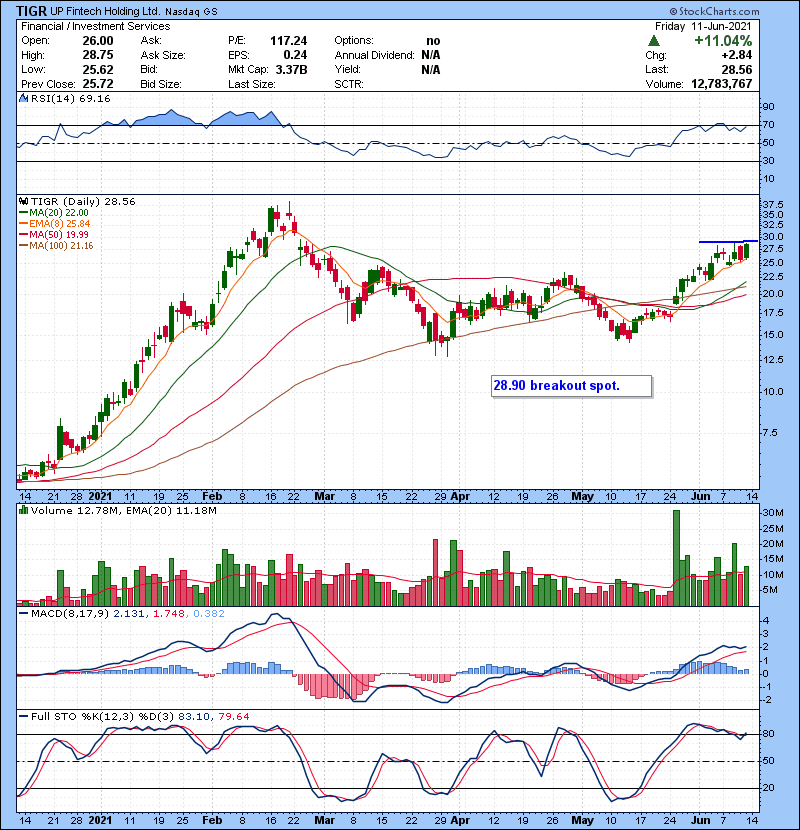Click the 30M volume axis label
Image resolution: width=800 pixels, height=830 pixels.
tap(773, 512)
